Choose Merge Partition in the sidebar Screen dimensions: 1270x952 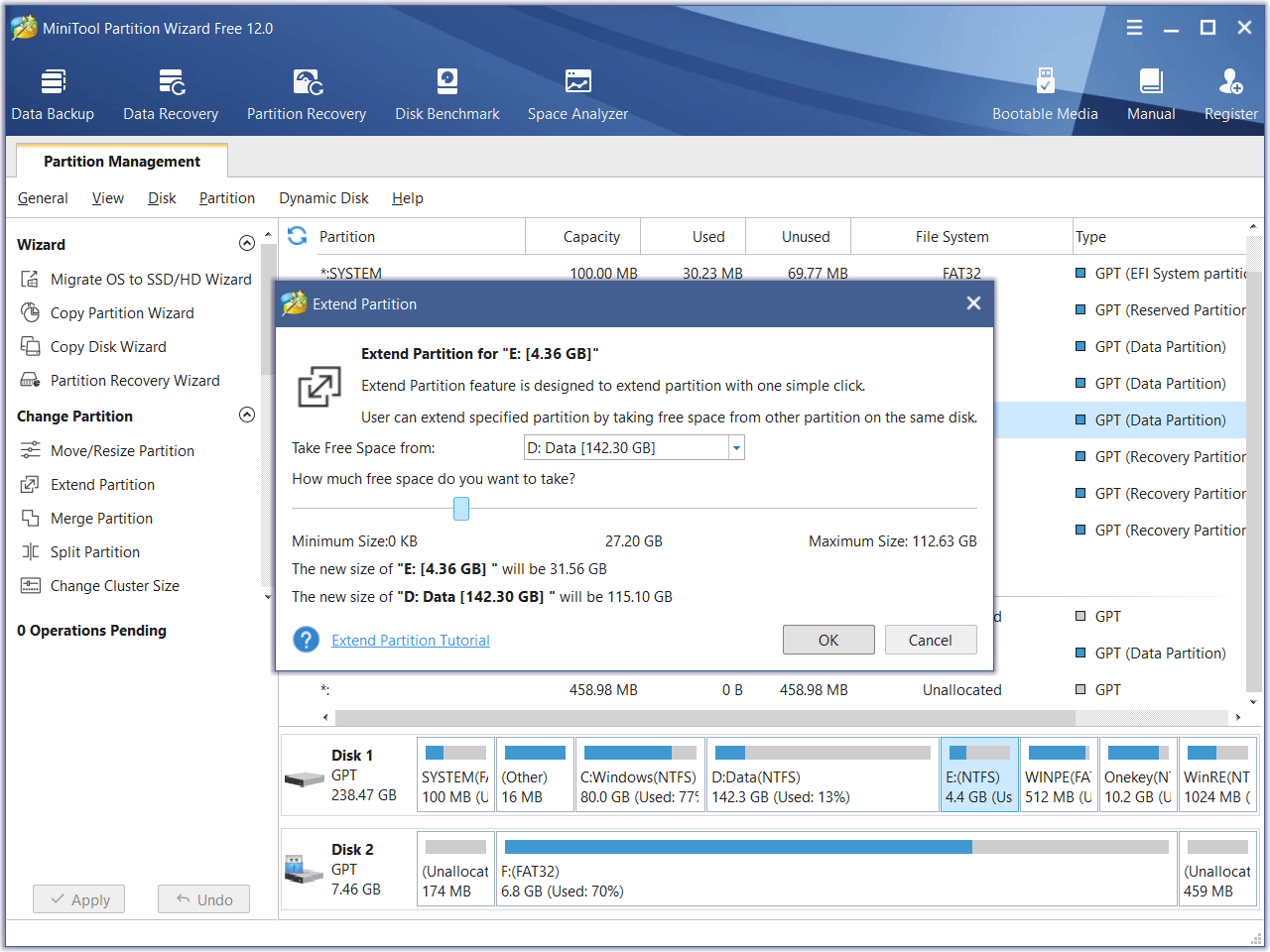pyautogui.click(x=86, y=519)
